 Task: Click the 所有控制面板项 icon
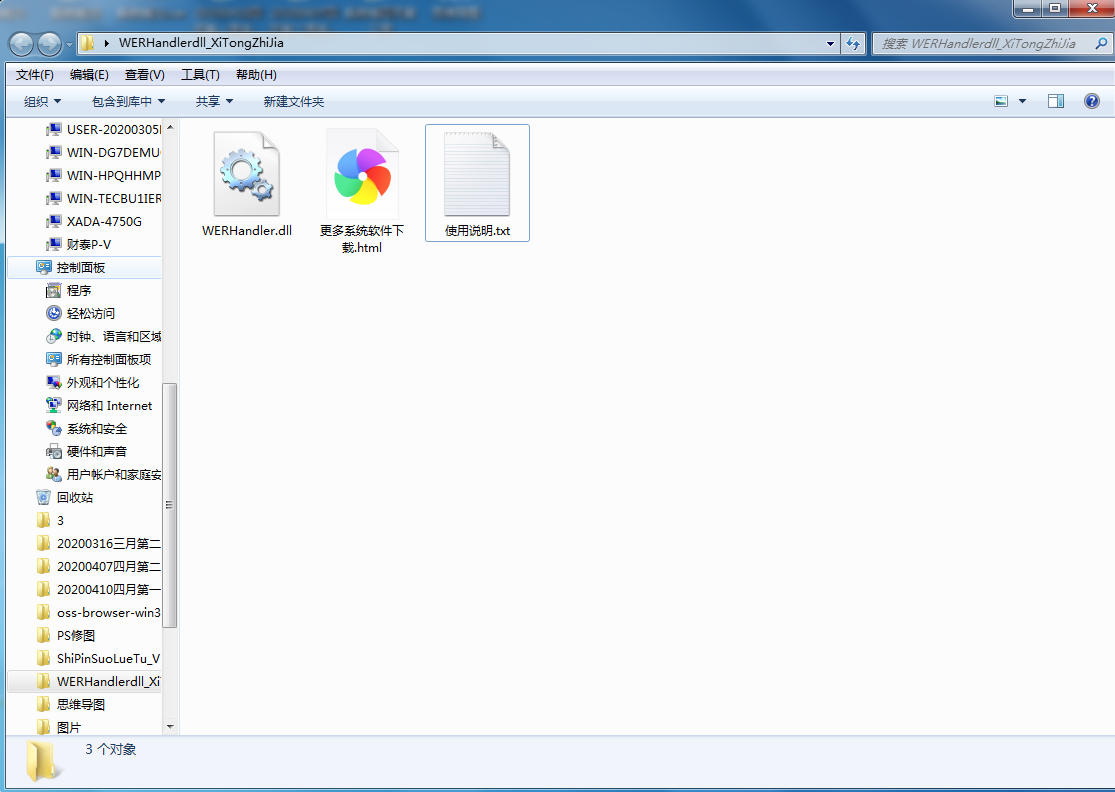53,360
